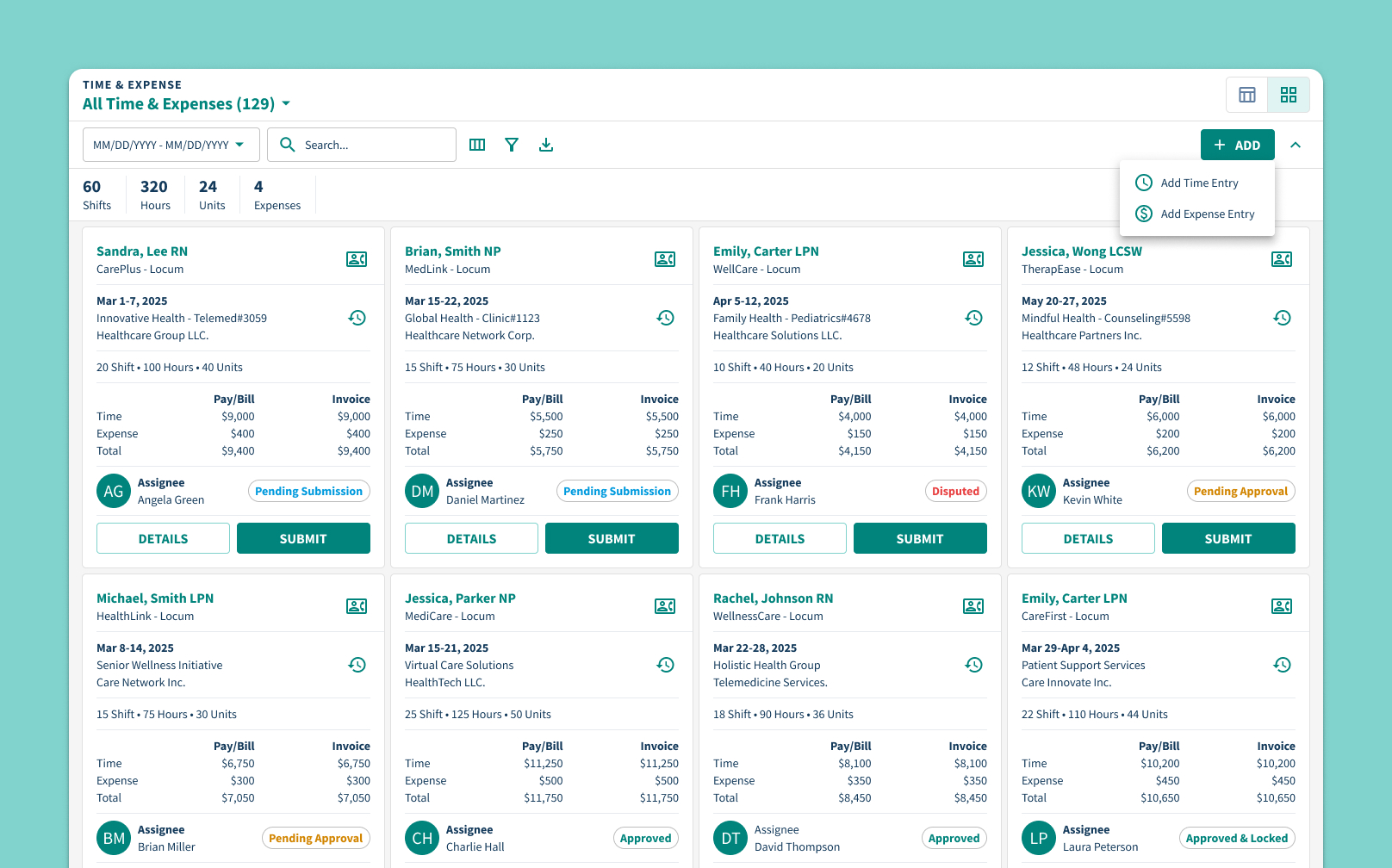
Task: Click SUBMIT on Sandra, Lee RN card
Action: [303, 538]
